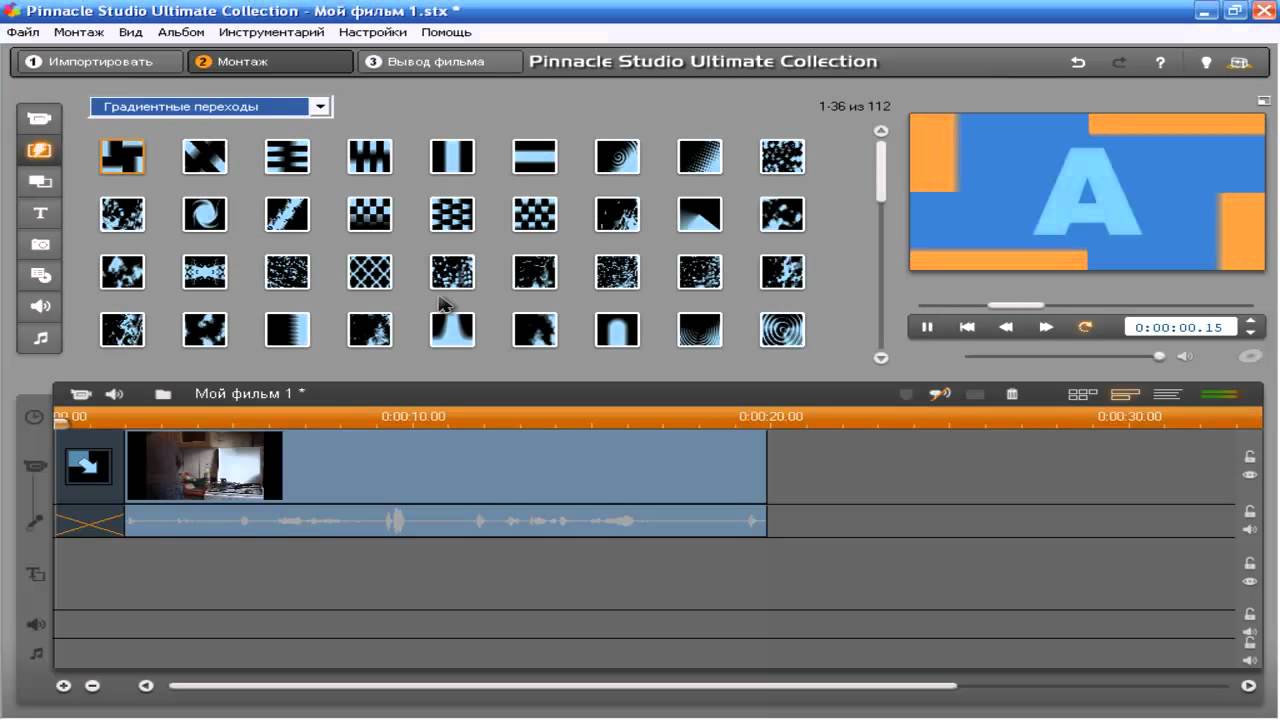Switch to 3 Вывод фильма tab
Screen dimensions: 1280x720
click(440, 62)
